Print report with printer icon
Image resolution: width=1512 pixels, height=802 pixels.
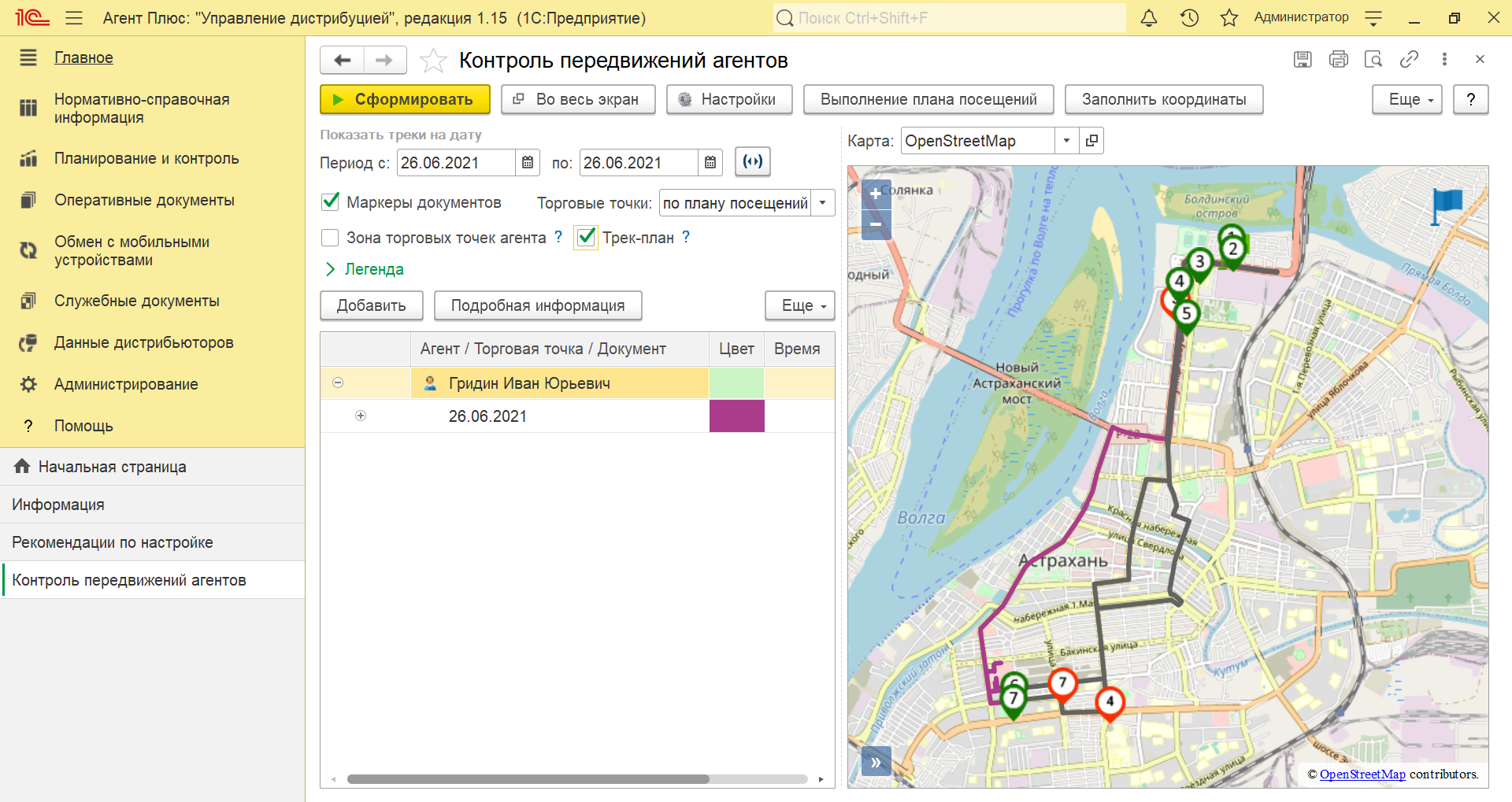(1338, 59)
